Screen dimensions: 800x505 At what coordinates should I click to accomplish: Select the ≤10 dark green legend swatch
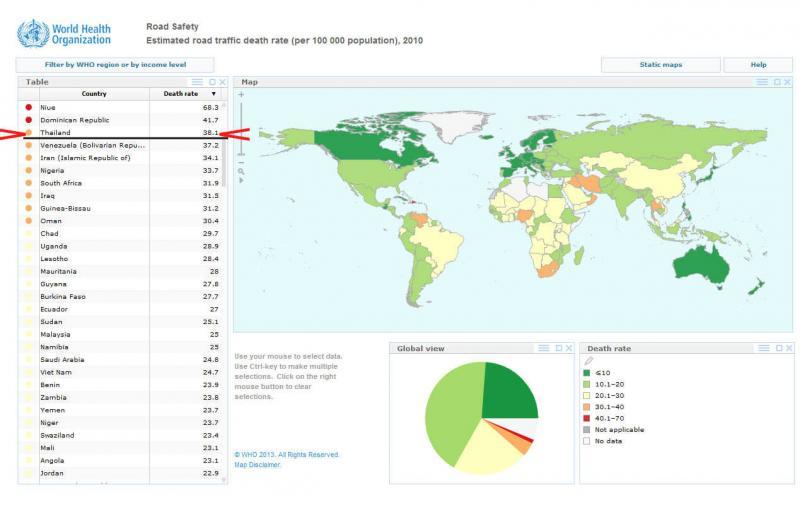[x=587, y=373]
